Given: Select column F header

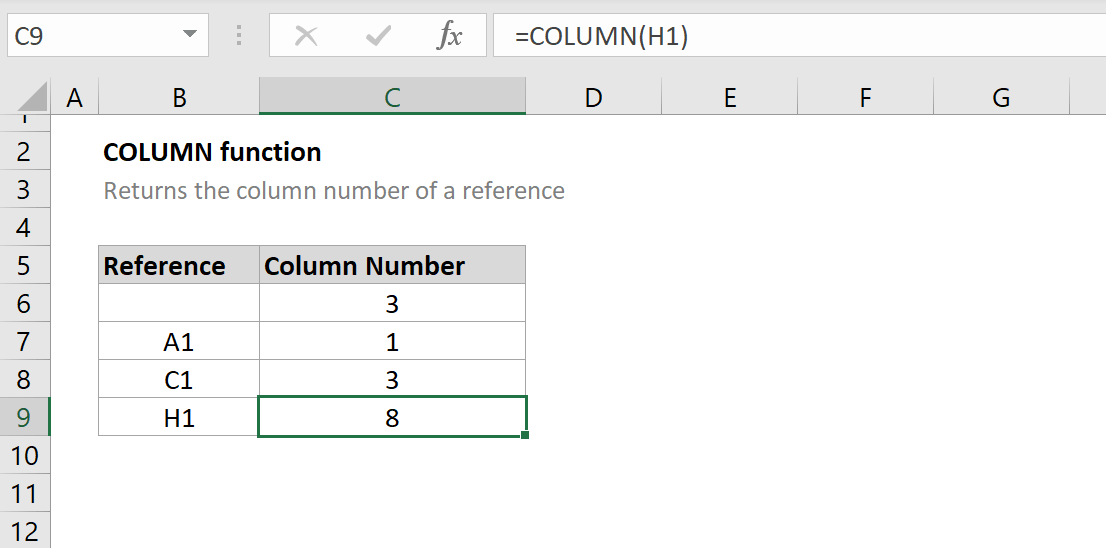Looking at the screenshot, I should (865, 97).
